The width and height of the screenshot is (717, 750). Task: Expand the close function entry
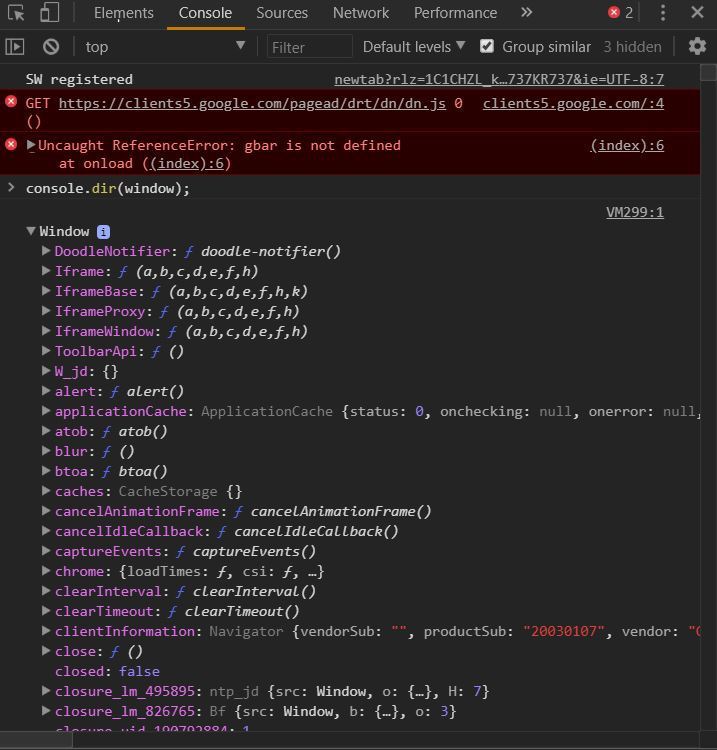[x=46, y=651]
